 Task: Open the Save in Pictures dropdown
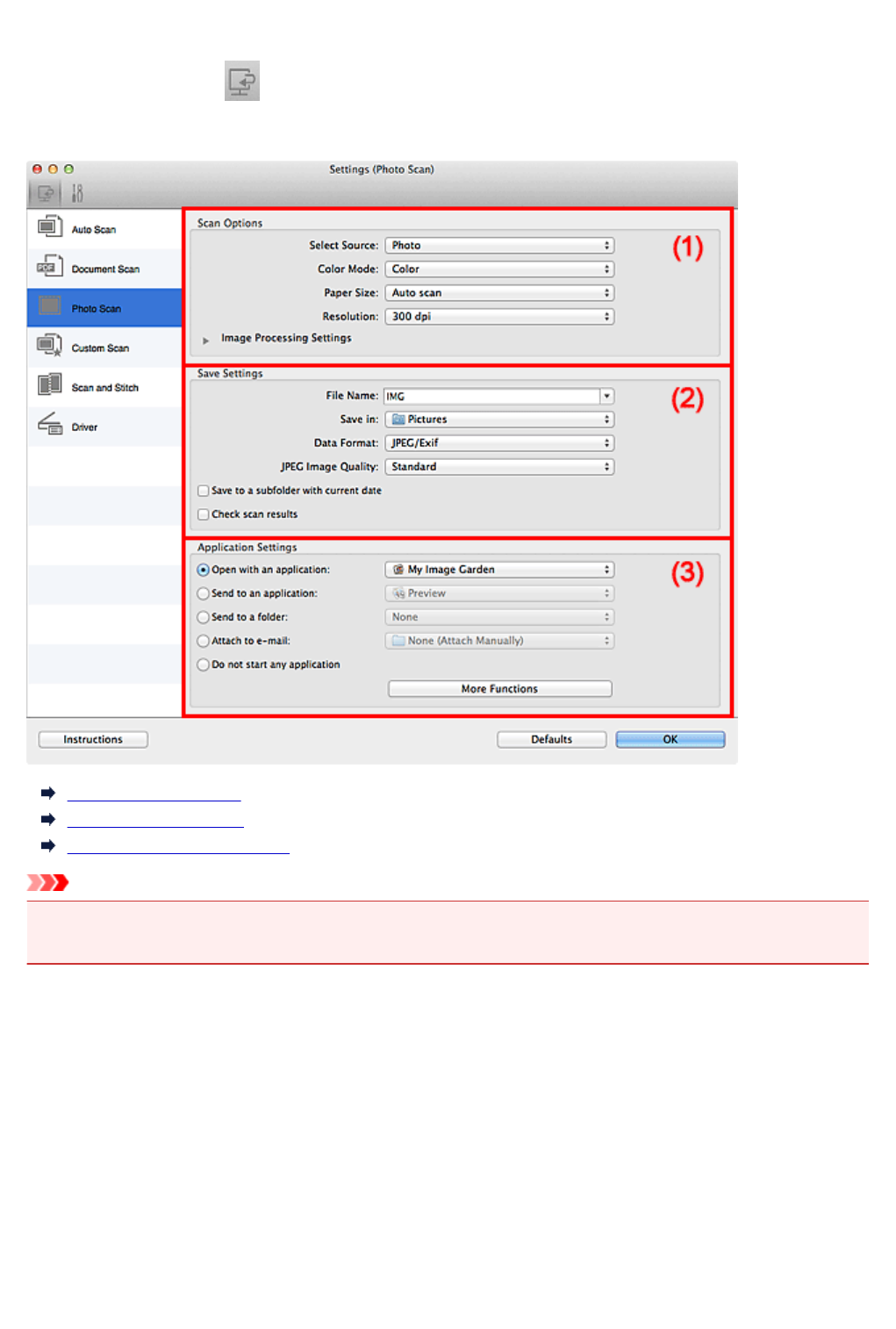pos(499,420)
